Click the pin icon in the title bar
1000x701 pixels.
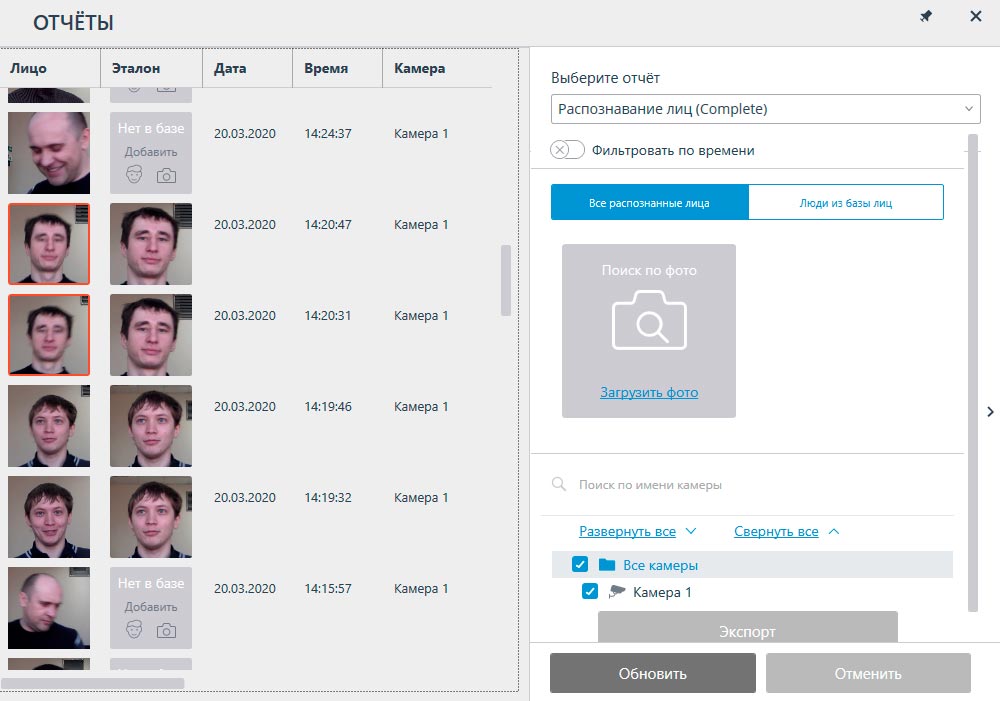[926, 17]
